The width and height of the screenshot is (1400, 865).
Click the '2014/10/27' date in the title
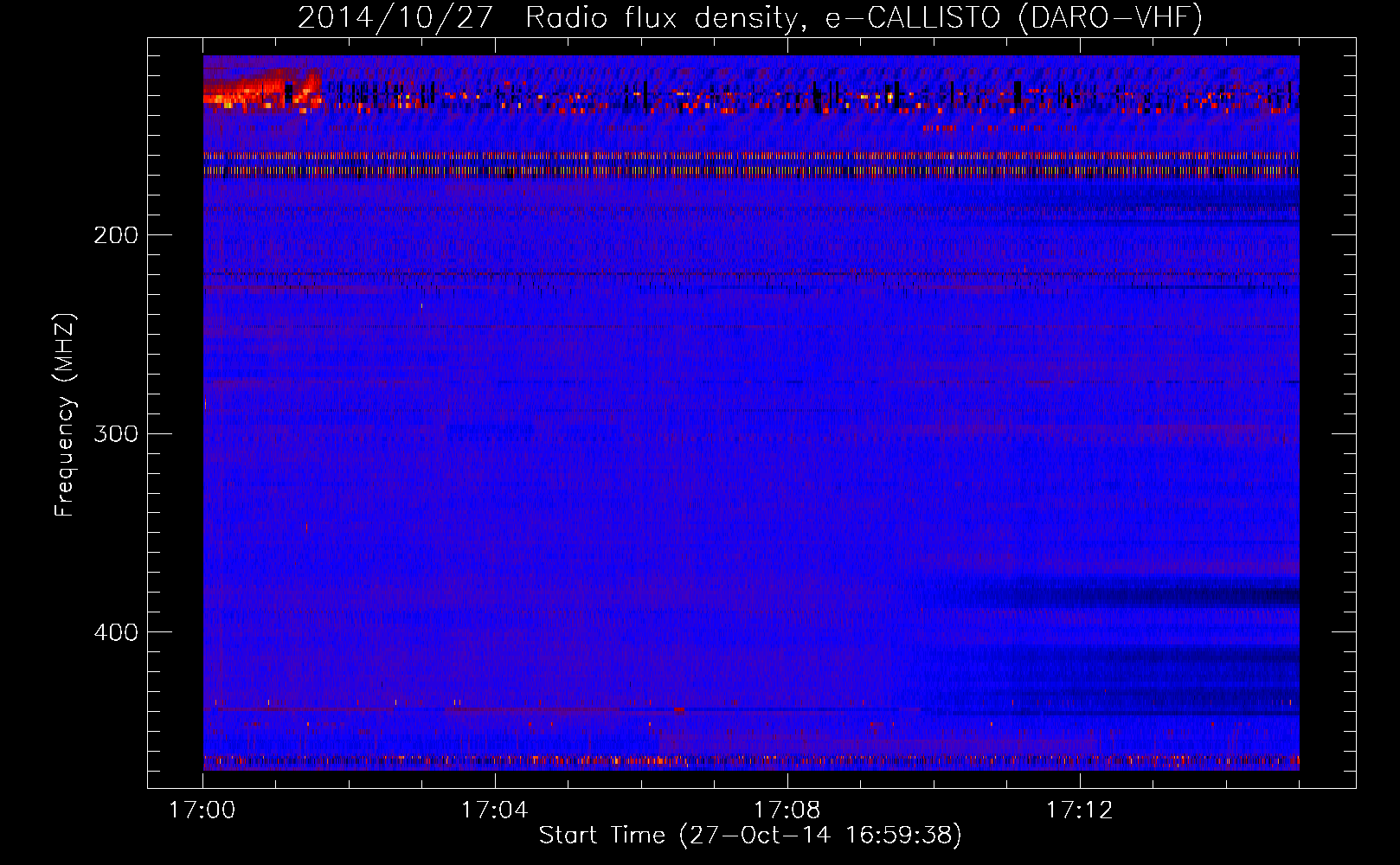pyautogui.click(x=396, y=17)
